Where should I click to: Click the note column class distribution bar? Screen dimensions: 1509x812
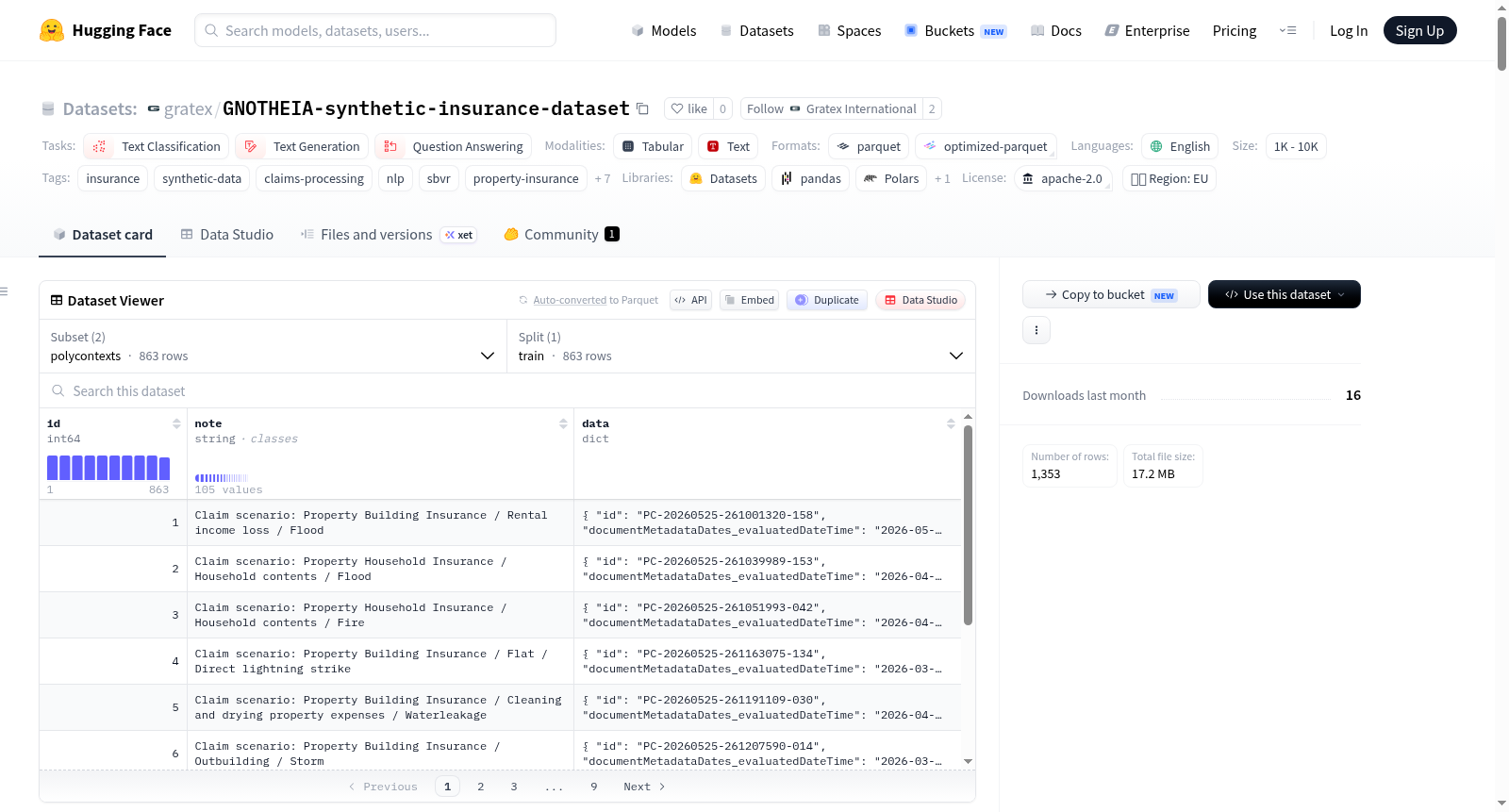[222, 478]
